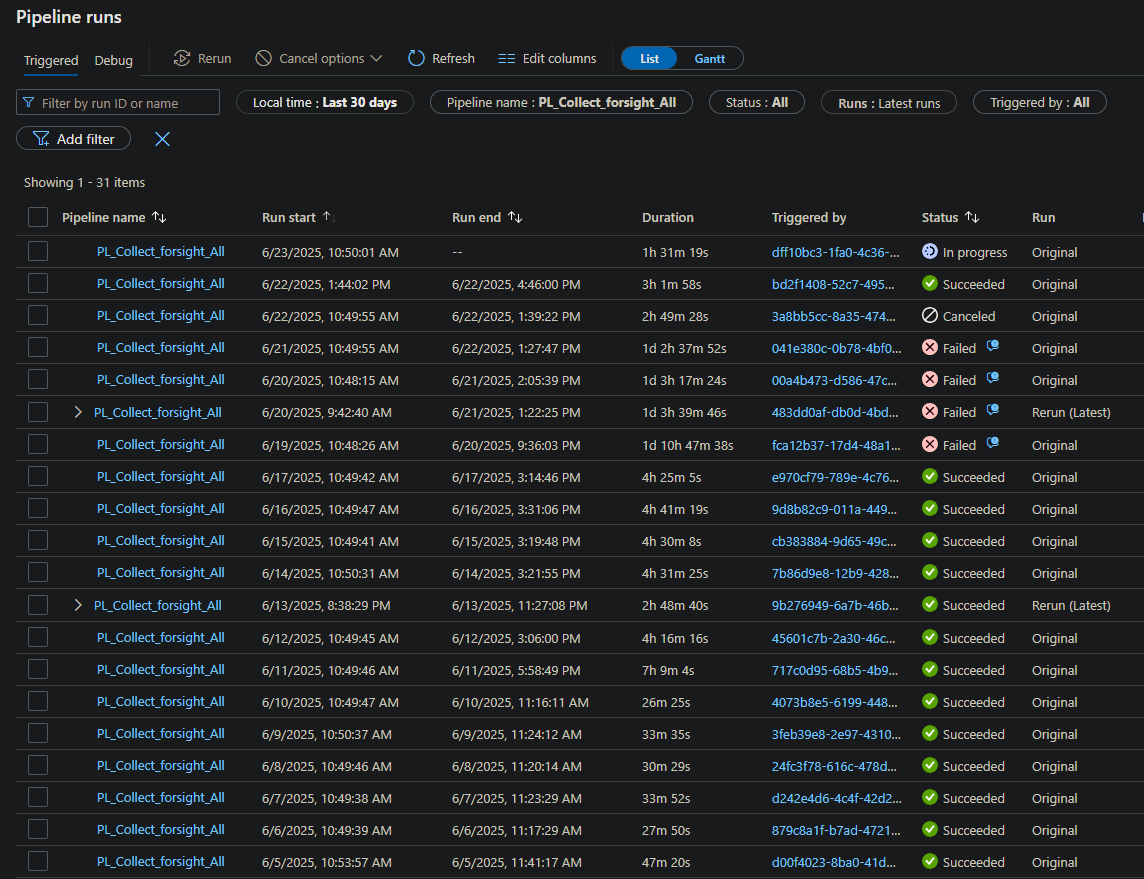Check the 6/22/2025 1:44:02 PM run
Screen dimensions: 1144x879
tap(38, 284)
